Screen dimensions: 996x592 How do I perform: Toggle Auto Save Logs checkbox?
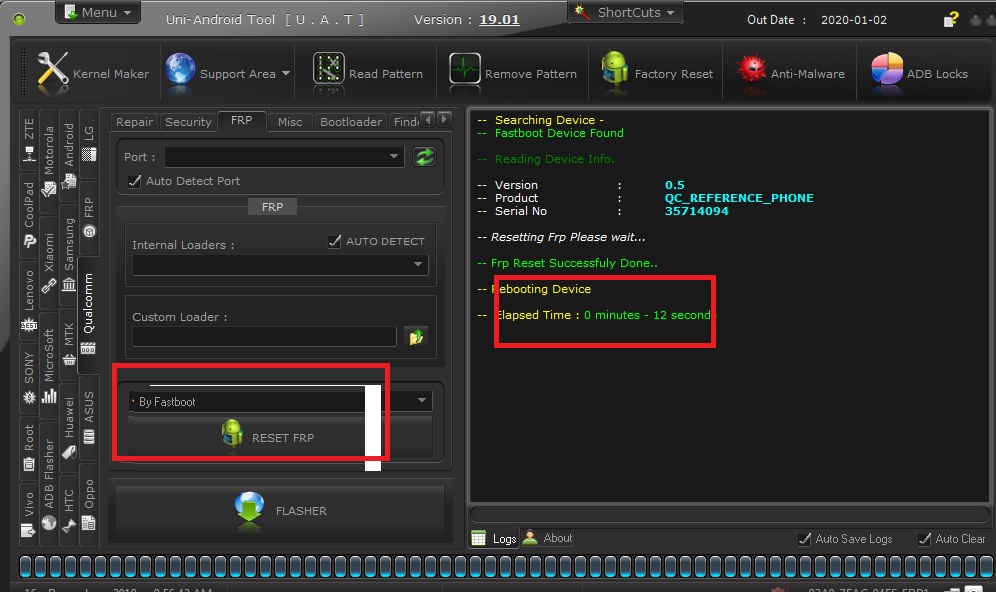coord(804,539)
